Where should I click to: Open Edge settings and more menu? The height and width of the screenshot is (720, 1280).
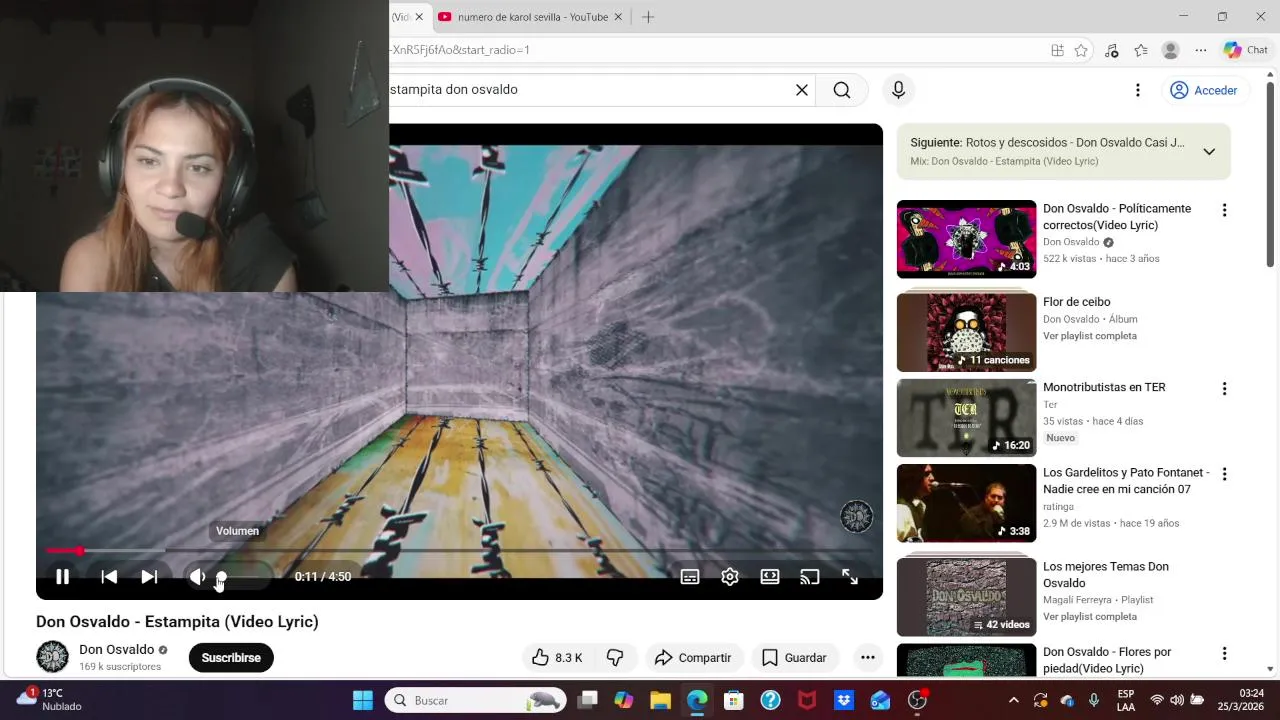click(1201, 51)
